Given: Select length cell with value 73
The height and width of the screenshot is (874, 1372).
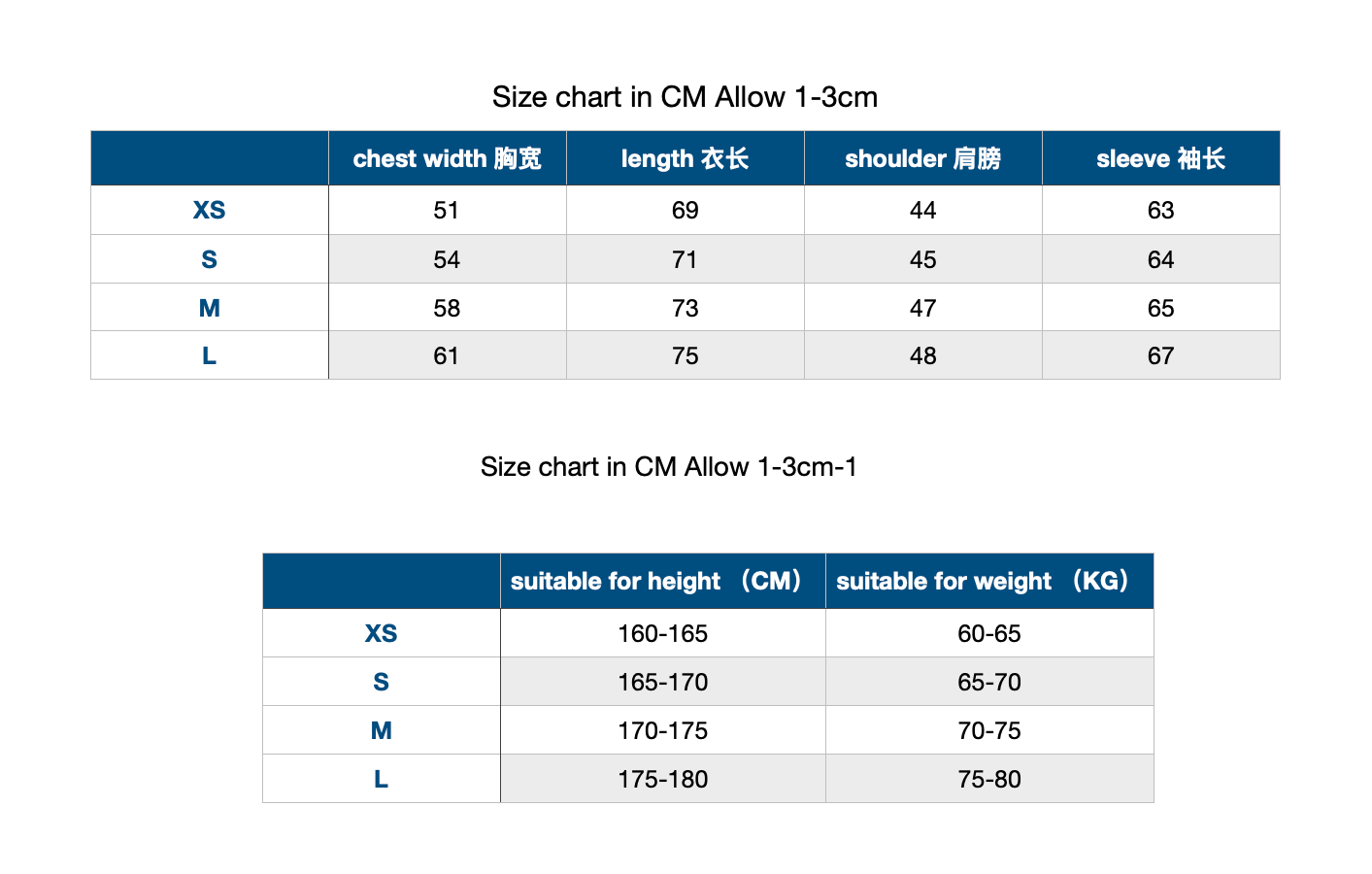Looking at the screenshot, I should point(686,308).
